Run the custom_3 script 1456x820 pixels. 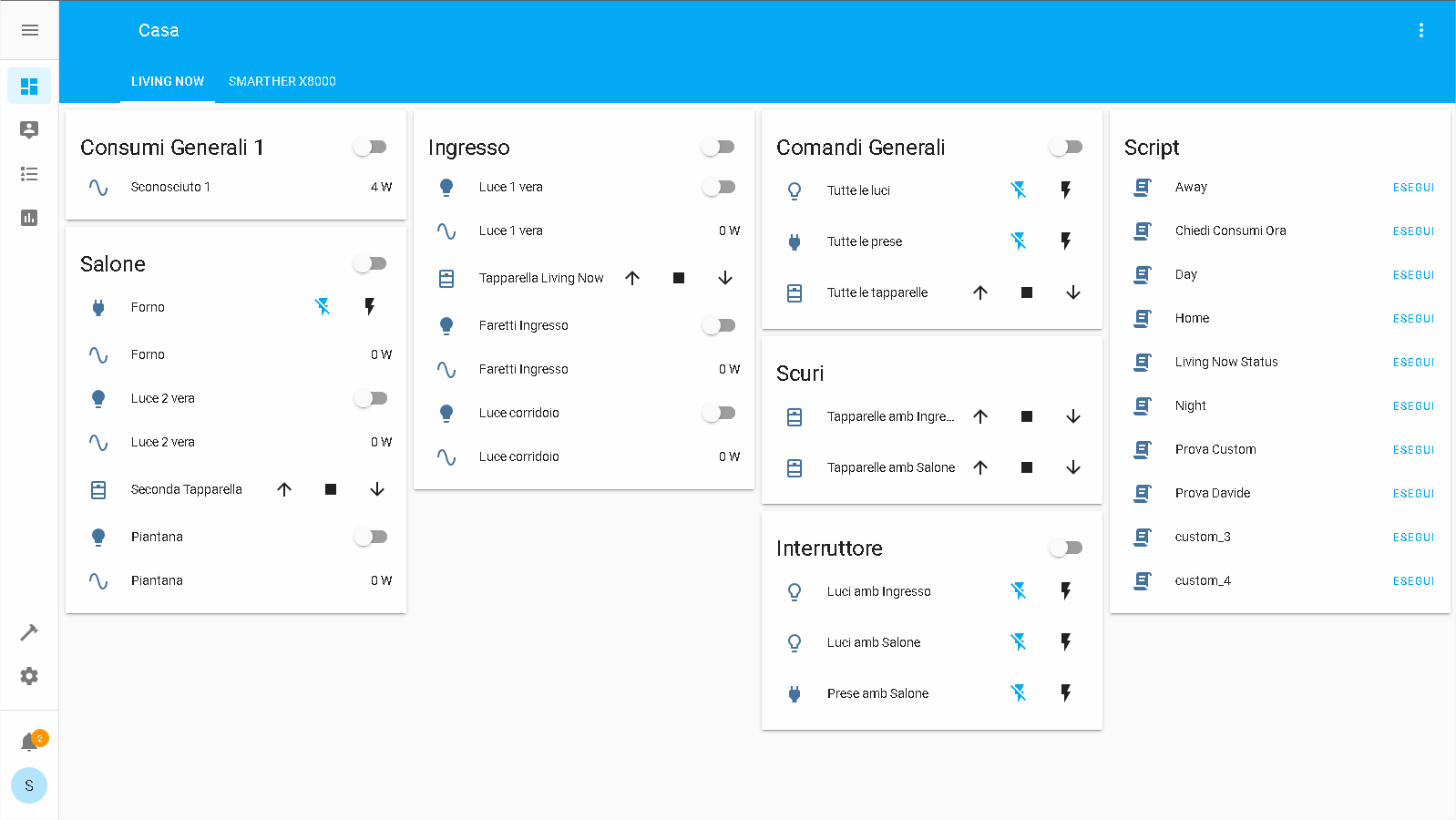pyautogui.click(x=1413, y=538)
